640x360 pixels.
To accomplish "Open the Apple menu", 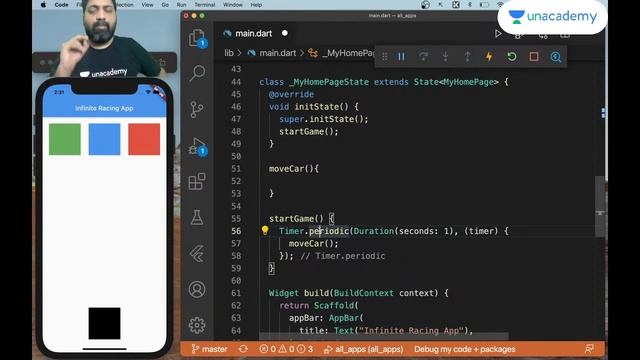I will tap(43, 5).
